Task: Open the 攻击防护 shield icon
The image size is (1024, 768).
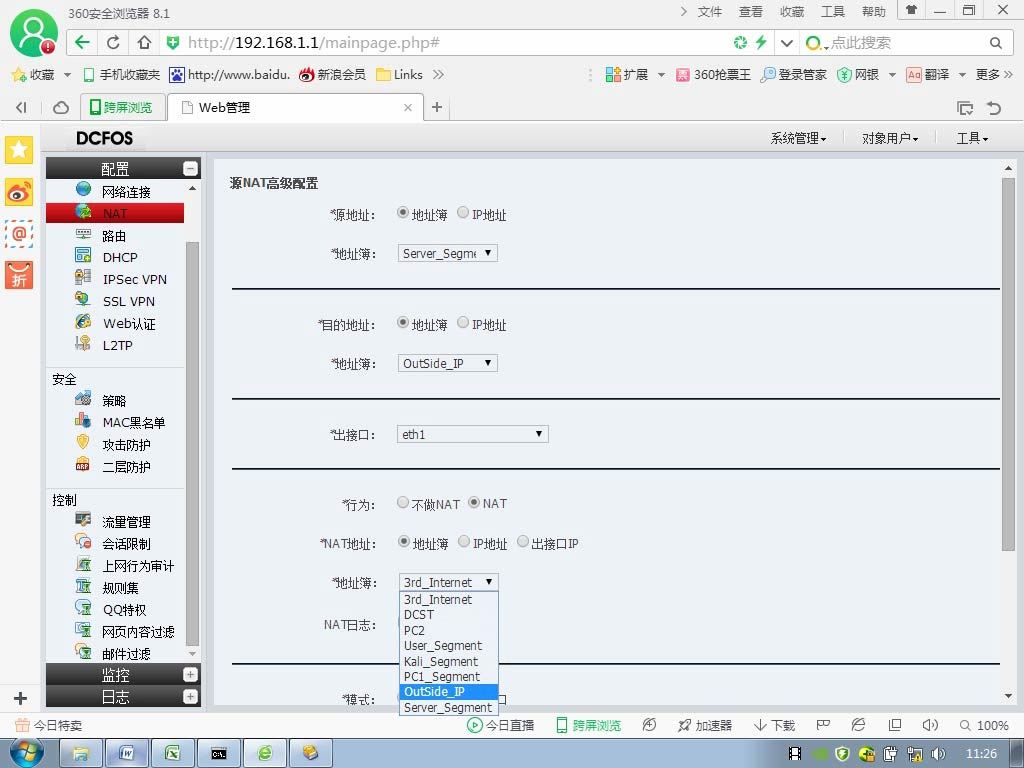Action: click(83, 443)
